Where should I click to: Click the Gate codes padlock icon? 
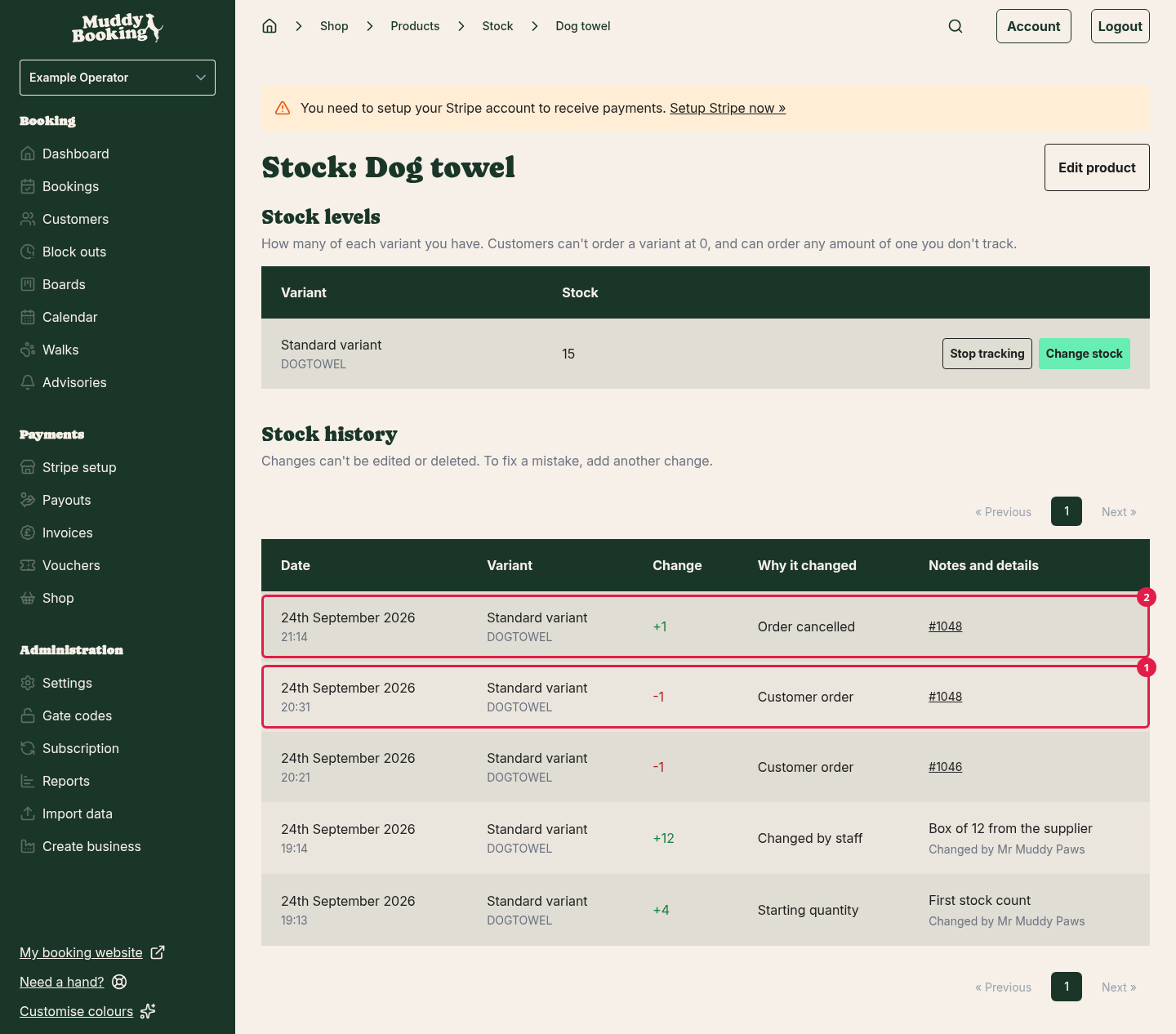pyautogui.click(x=28, y=715)
